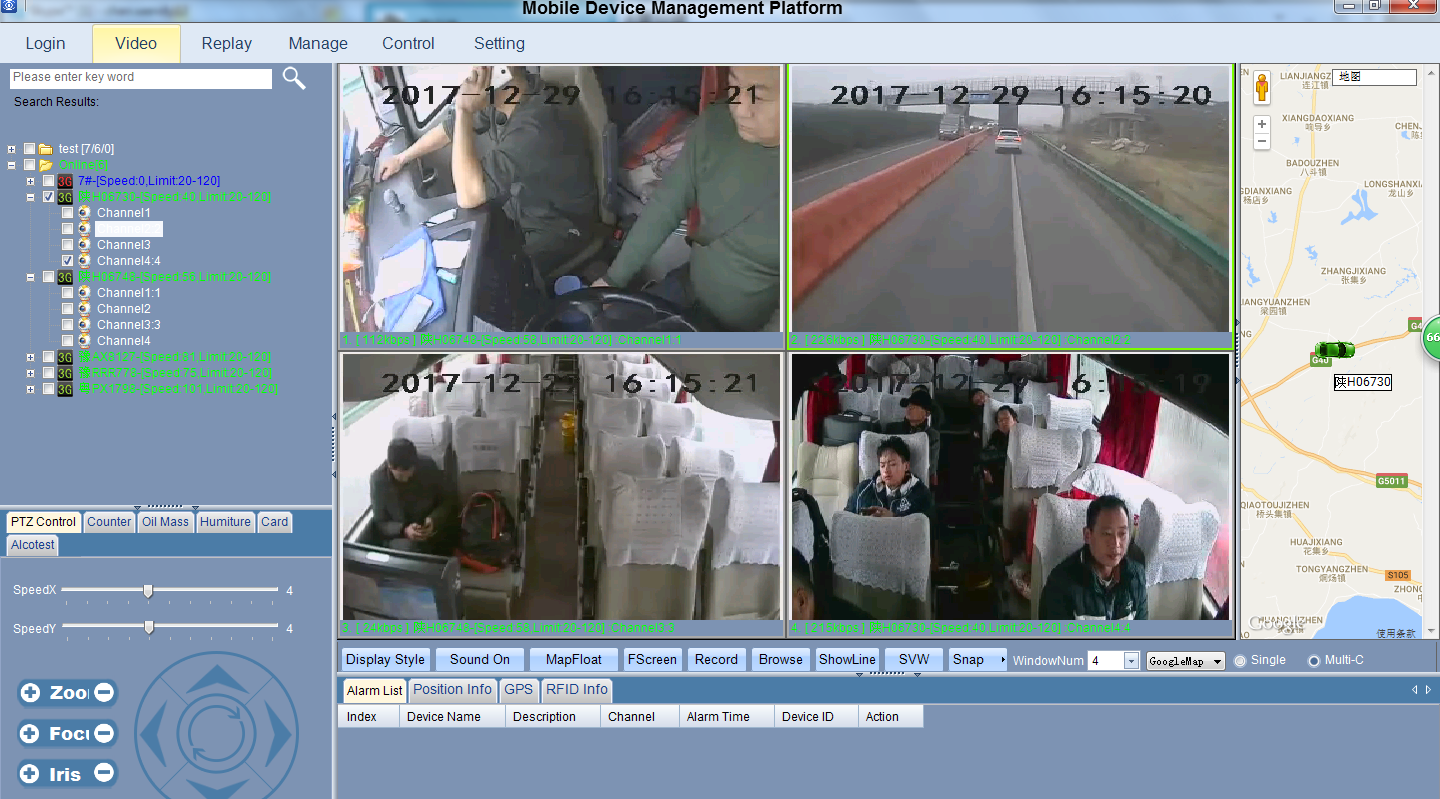Click the Online group folder icon
This screenshot has height=799, width=1440.
(x=46, y=165)
